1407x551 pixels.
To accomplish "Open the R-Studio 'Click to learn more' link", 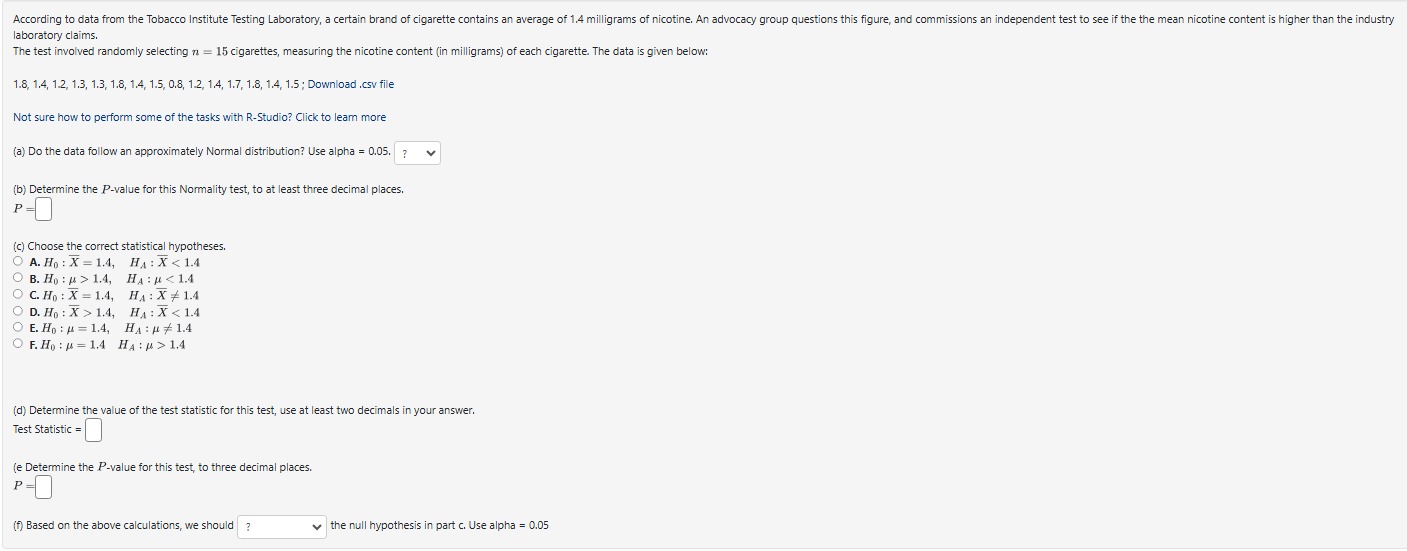I will click(199, 117).
